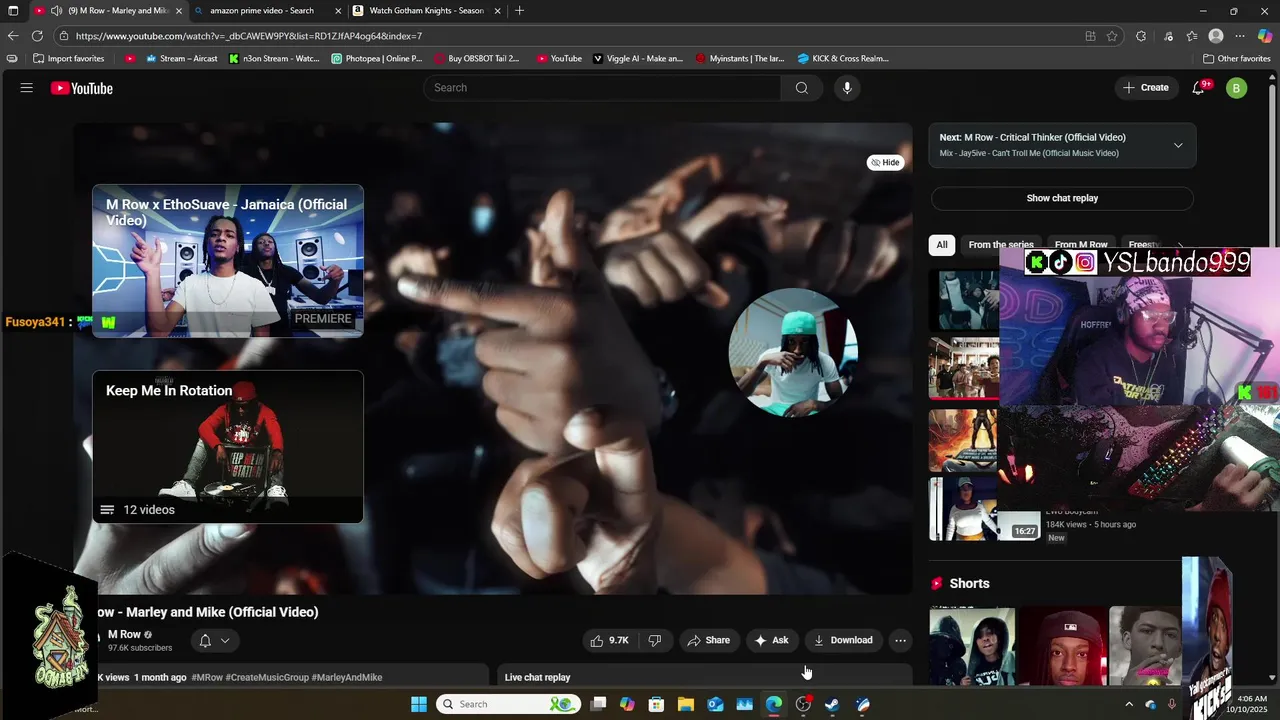Click the YouTube search magnifier button
The width and height of the screenshot is (1280, 720).
click(801, 88)
